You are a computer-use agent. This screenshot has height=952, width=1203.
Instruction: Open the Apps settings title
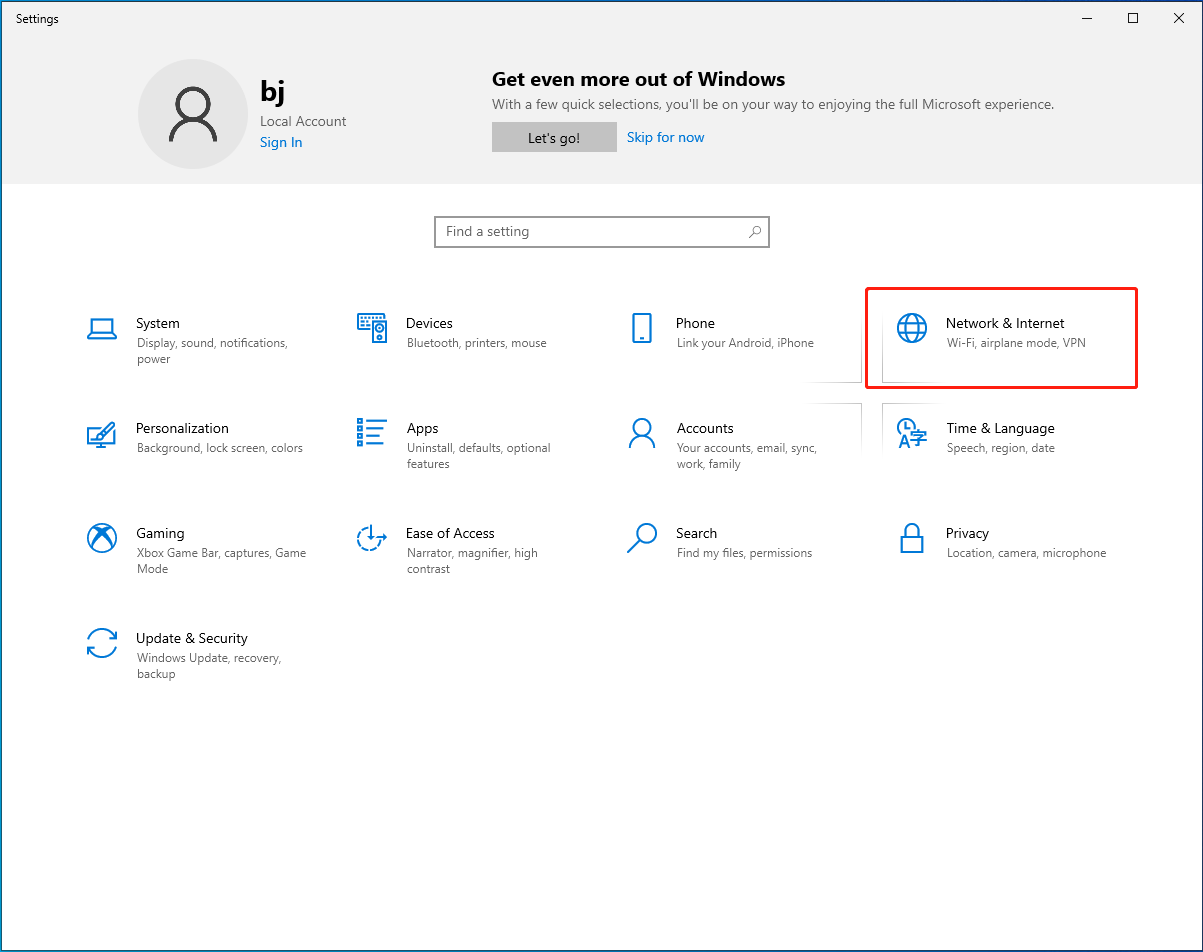coord(423,429)
